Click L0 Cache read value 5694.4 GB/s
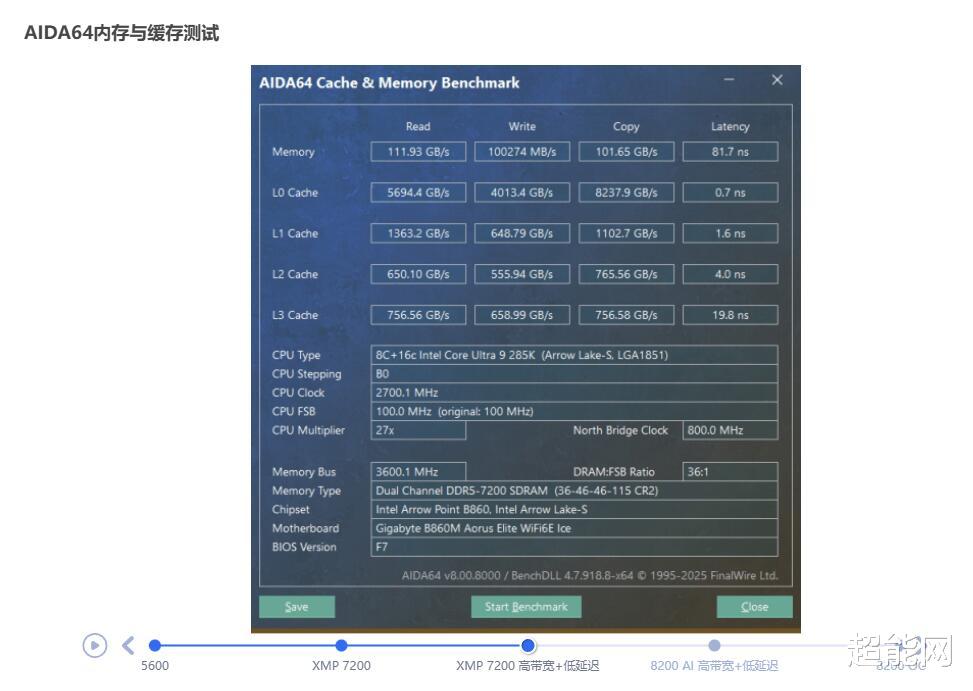 pyautogui.click(x=418, y=193)
